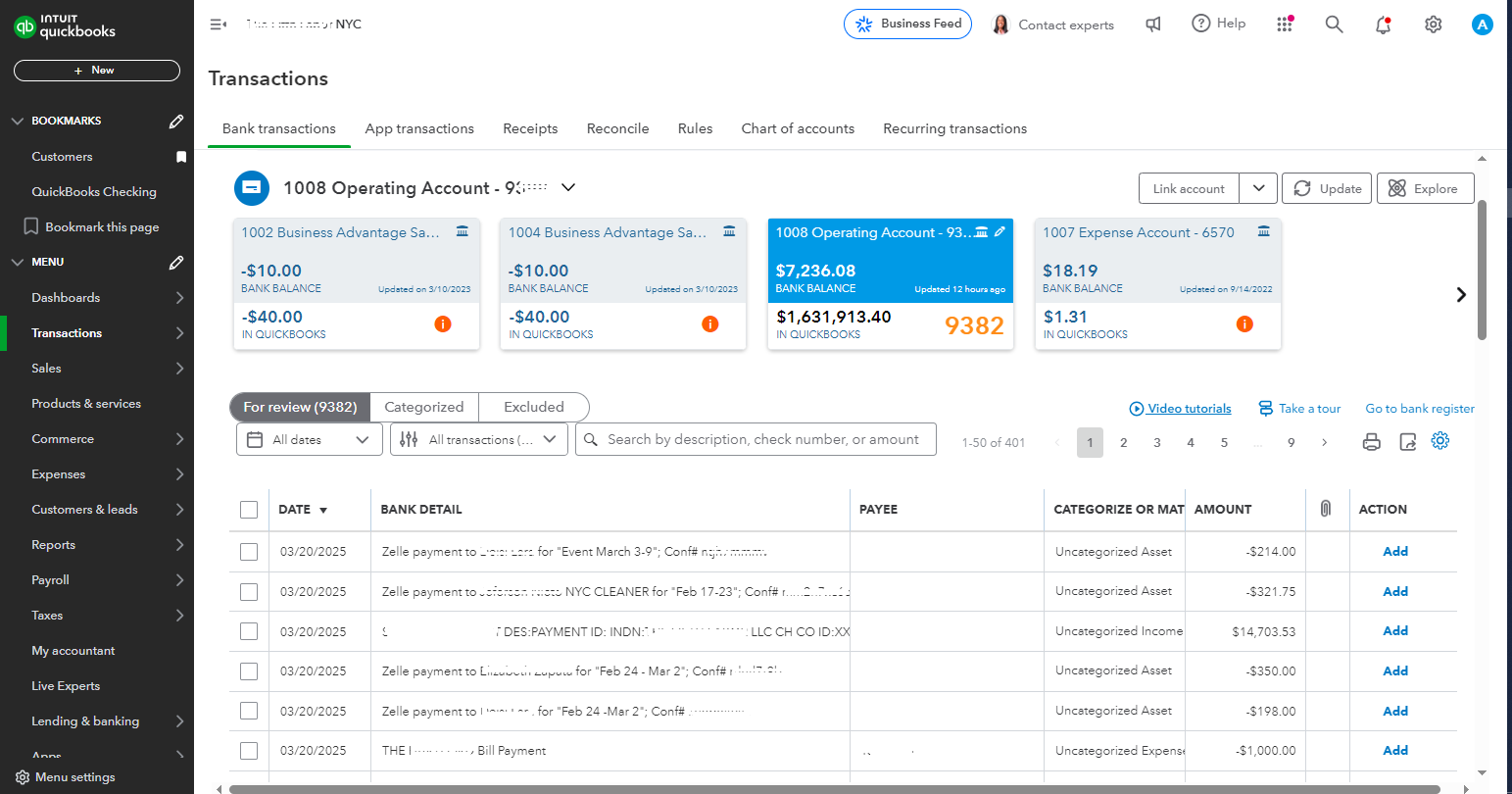Check the -$350.00 Zelle transaction row
The image size is (1512, 794).
point(249,671)
